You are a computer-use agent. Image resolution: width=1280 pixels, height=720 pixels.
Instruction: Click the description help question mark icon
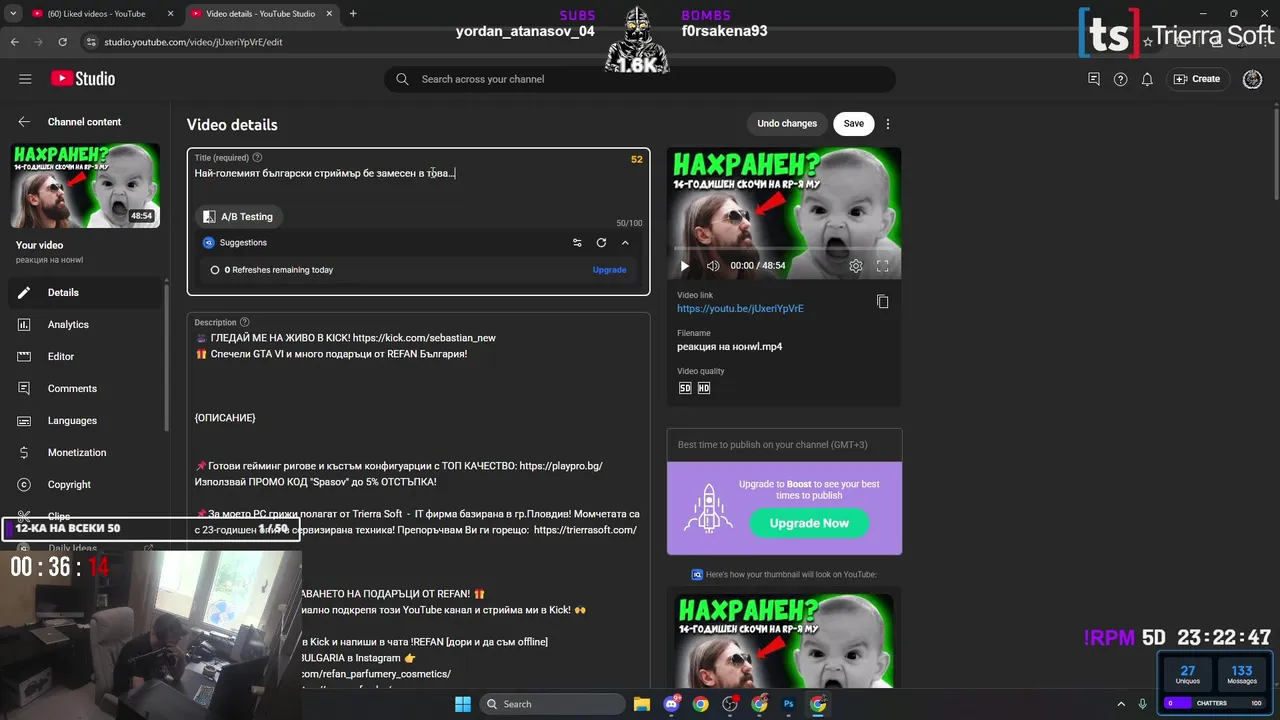point(244,323)
